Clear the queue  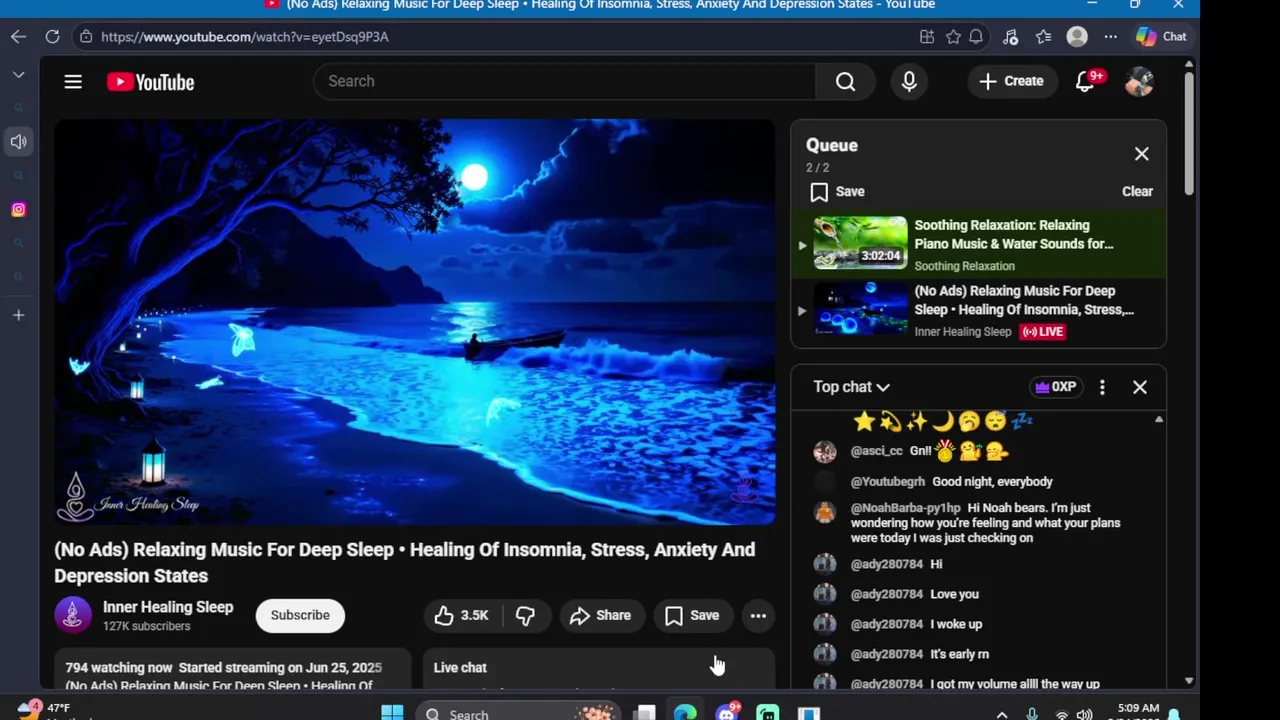pyautogui.click(x=1137, y=191)
